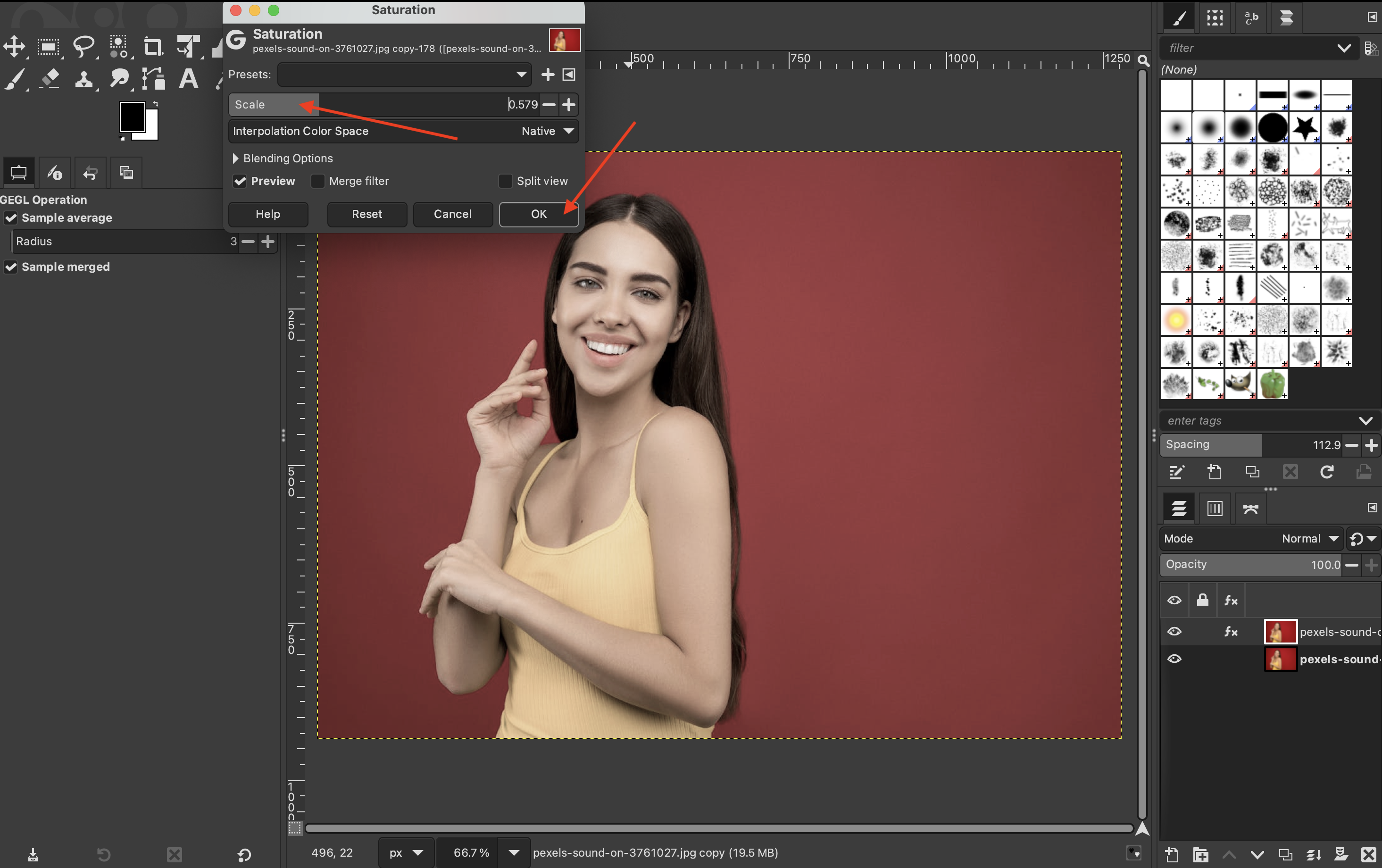
Task: Hide the bottom pexels-sound layer
Action: point(1174,659)
